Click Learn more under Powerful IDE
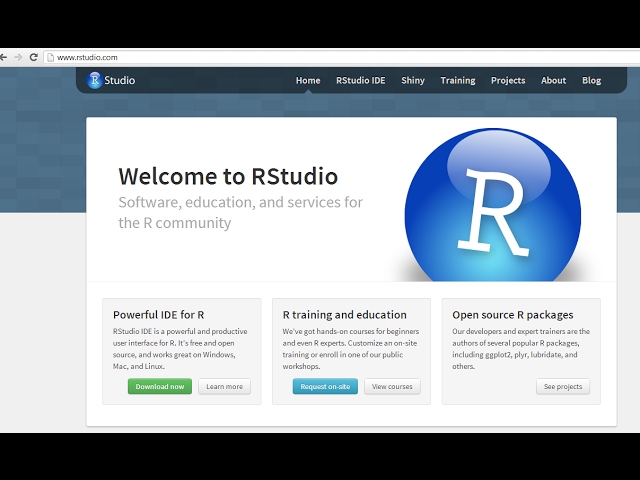640x480 pixels. pos(224,386)
